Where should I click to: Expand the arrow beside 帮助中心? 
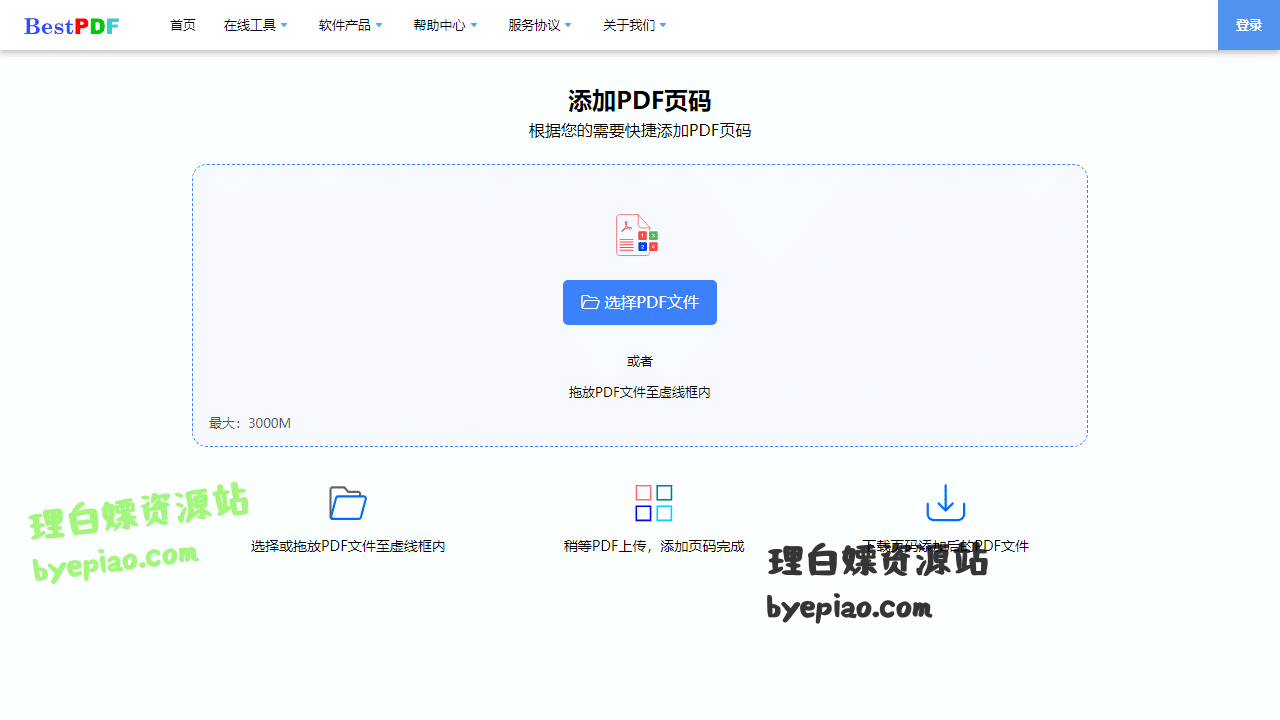click(474, 25)
